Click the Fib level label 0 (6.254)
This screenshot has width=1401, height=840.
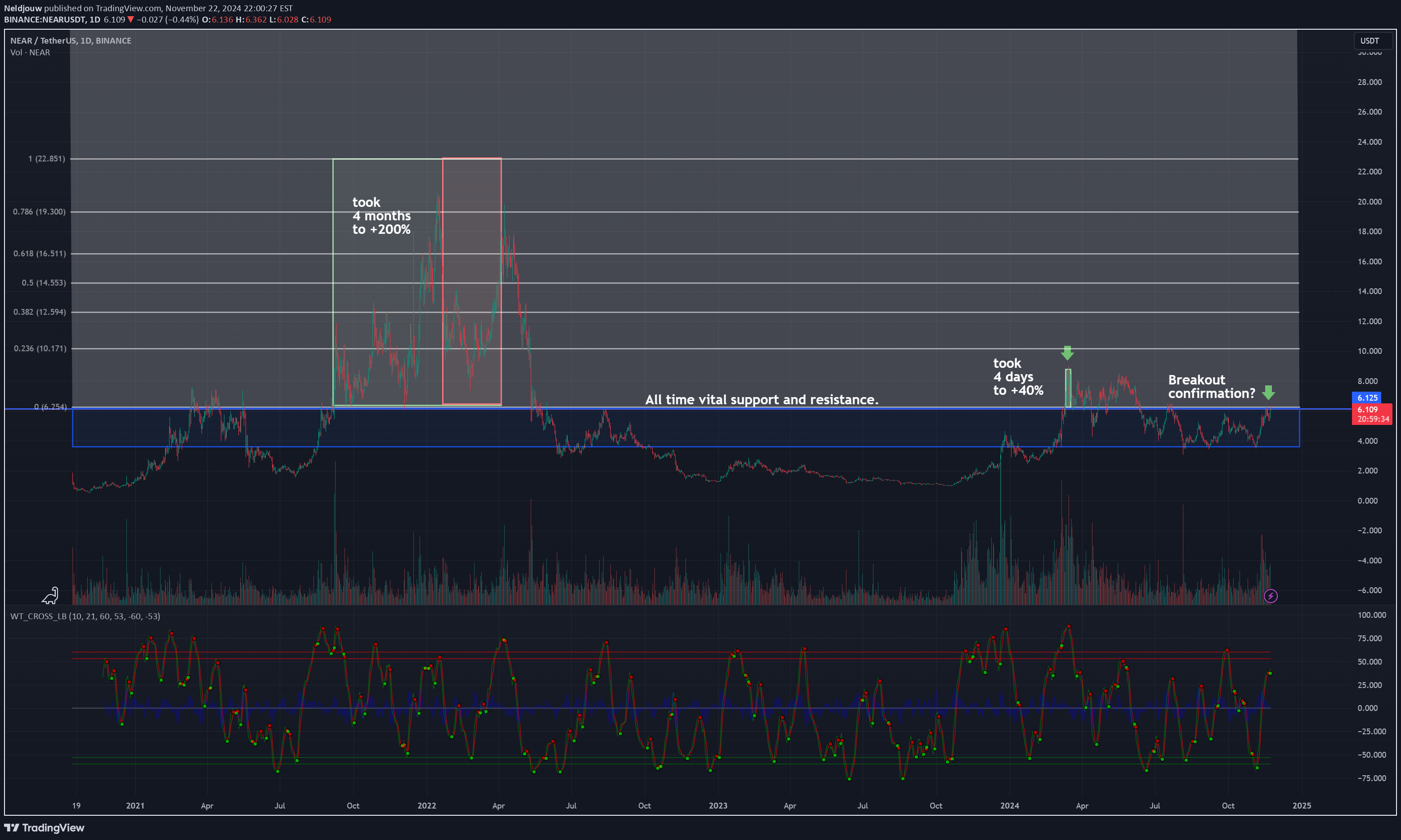point(50,407)
